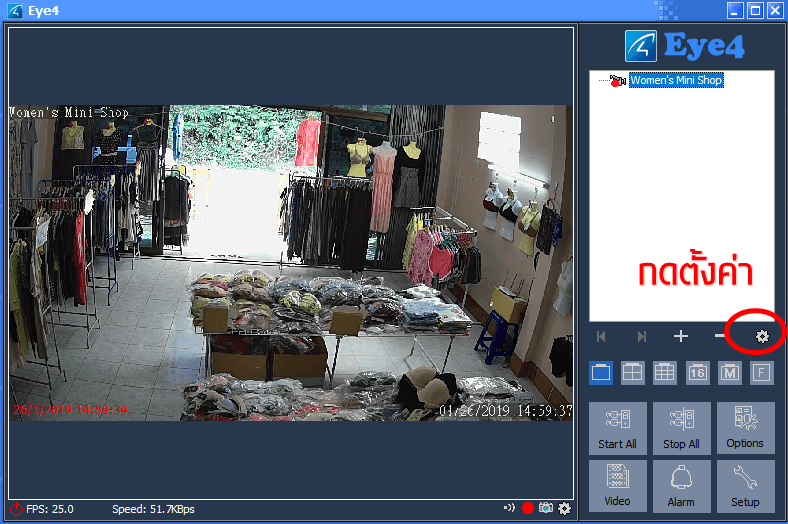Open the Setup panel
Screen dimensions: 788x524
coord(745,486)
